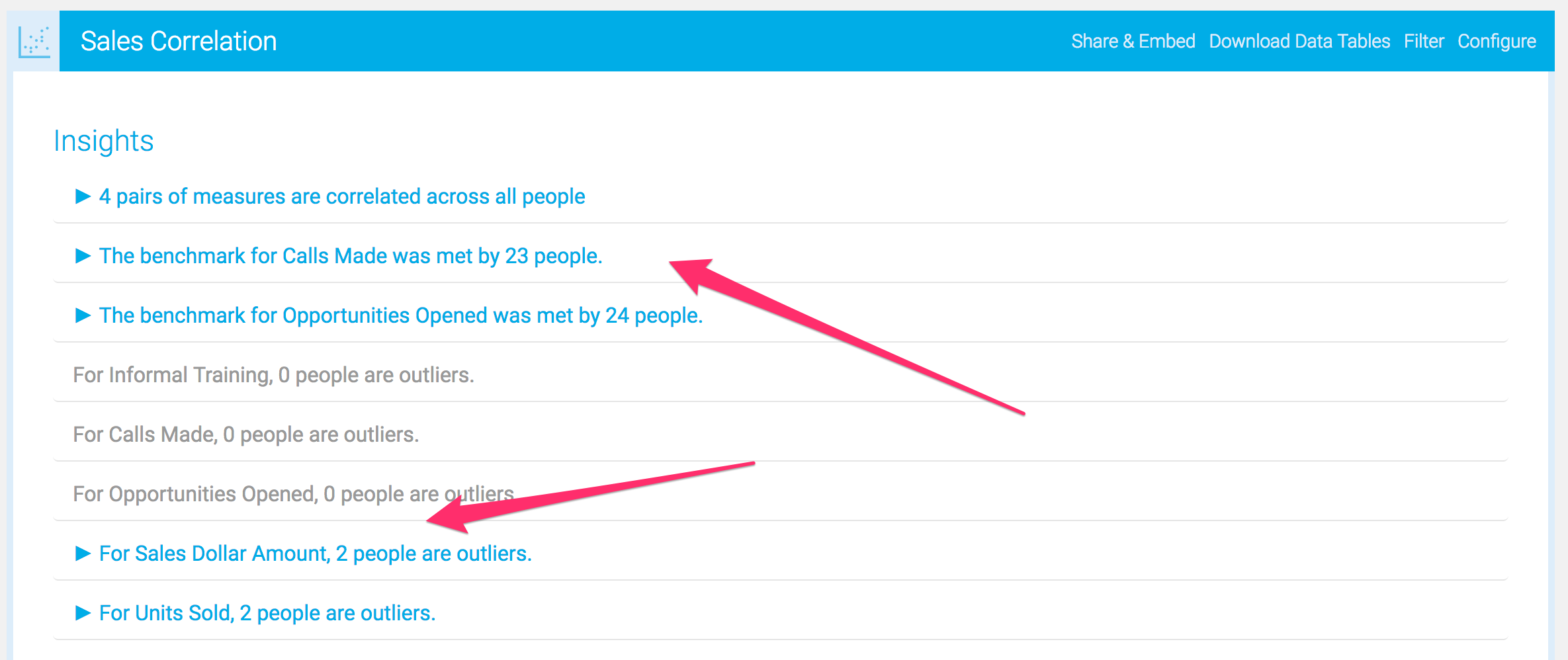Click the Sales Correlation title

pos(179,42)
